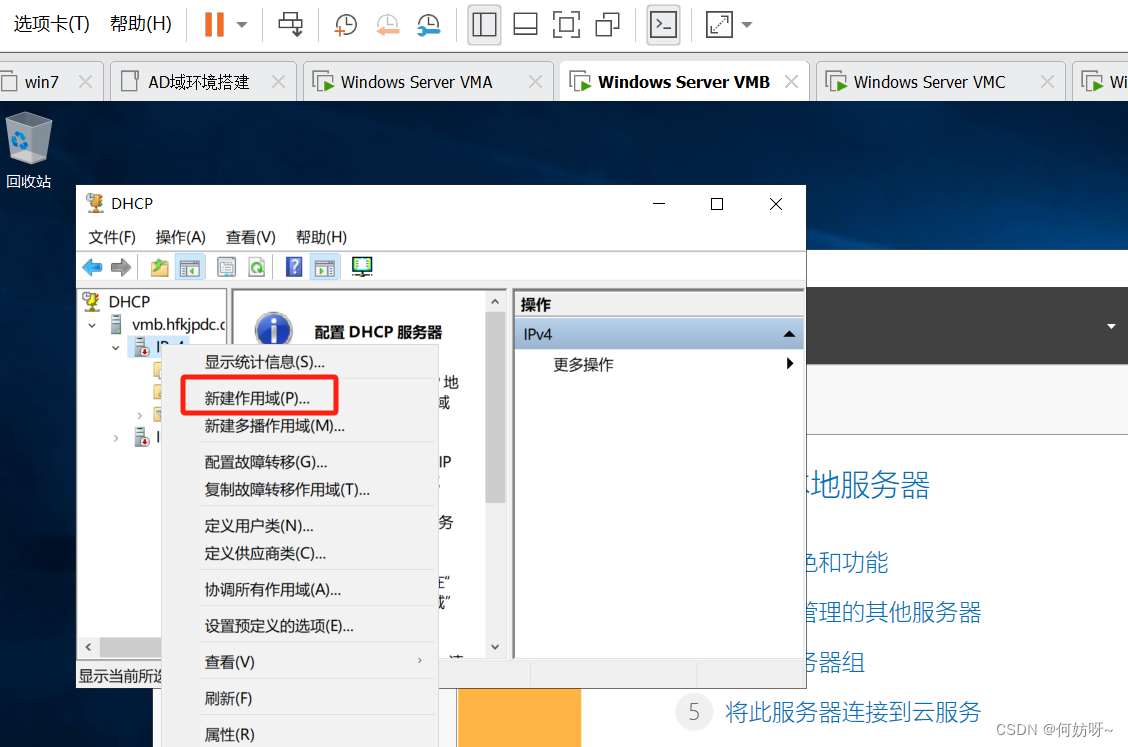Image resolution: width=1128 pixels, height=747 pixels.
Task: Choose 刷新(F) from context menu
Action: pos(228,699)
